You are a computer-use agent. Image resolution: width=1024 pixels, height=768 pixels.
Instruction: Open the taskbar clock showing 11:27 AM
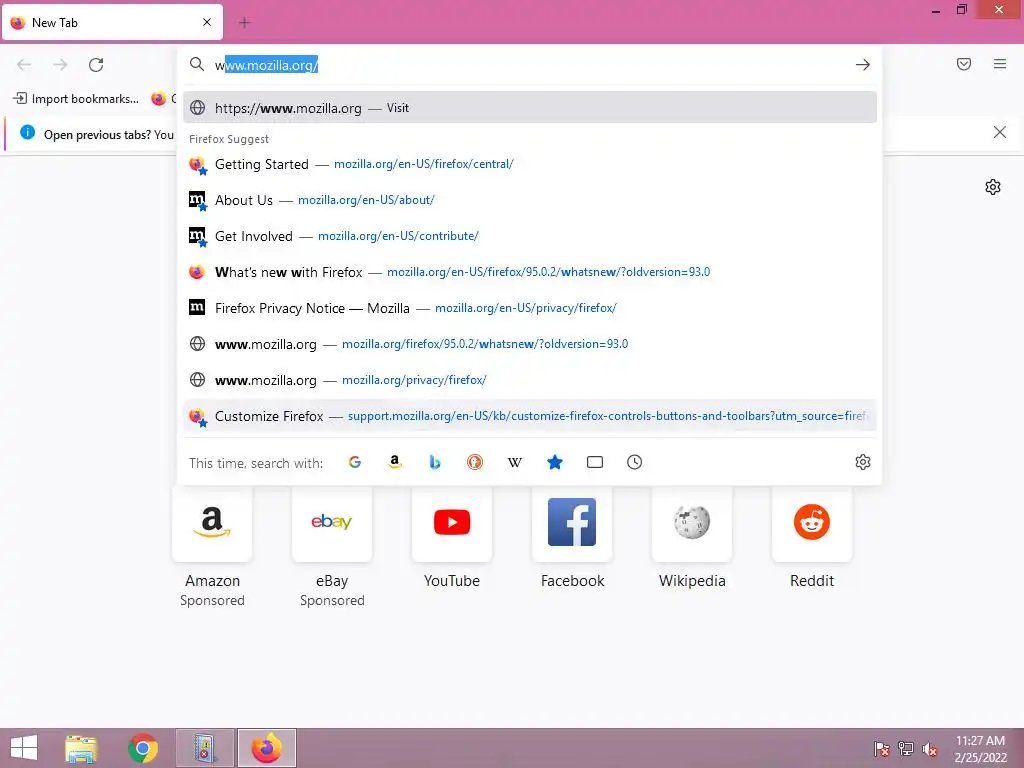[980, 749]
